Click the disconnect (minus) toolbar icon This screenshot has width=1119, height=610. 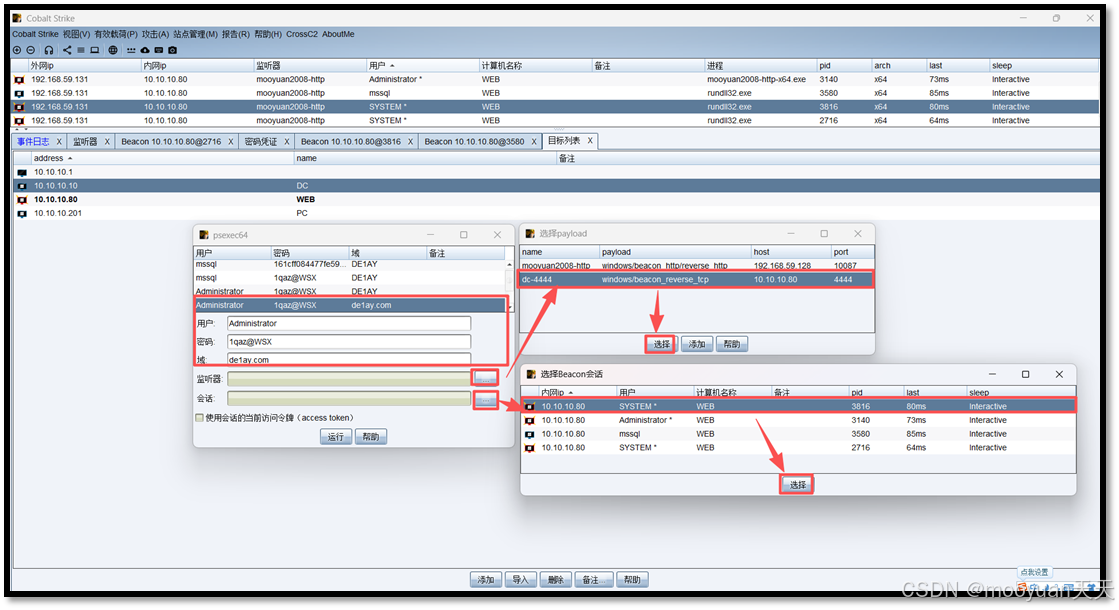[x=31, y=50]
